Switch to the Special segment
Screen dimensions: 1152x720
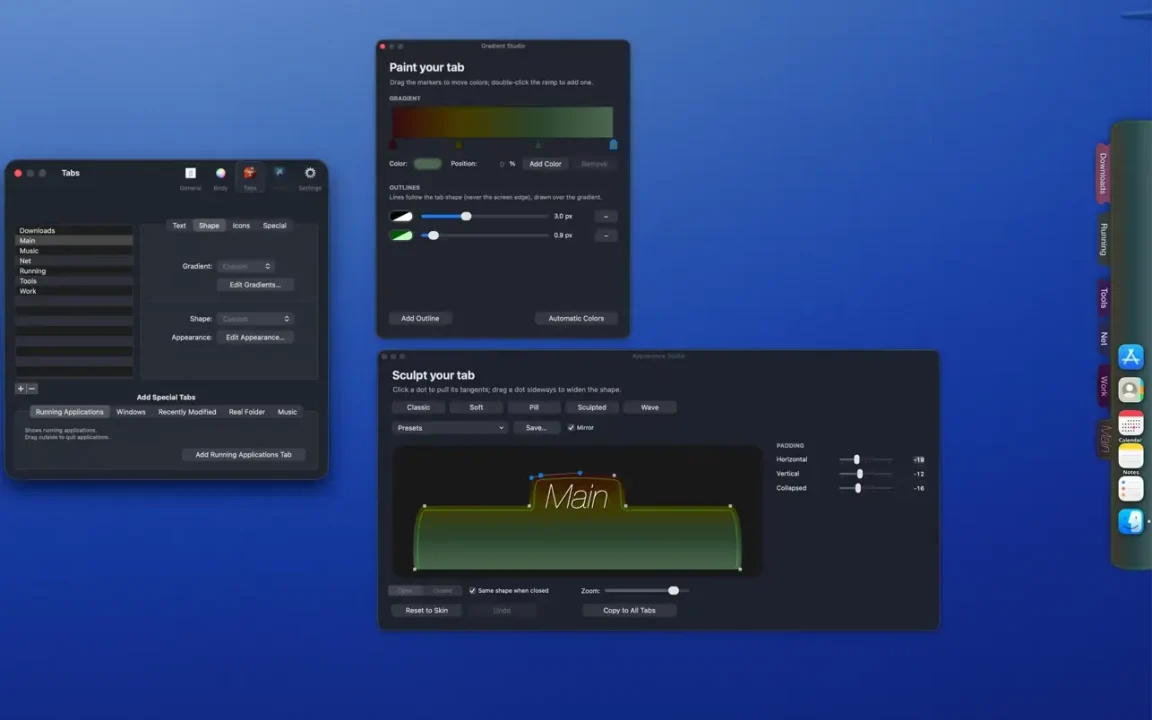tap(275, 226)
